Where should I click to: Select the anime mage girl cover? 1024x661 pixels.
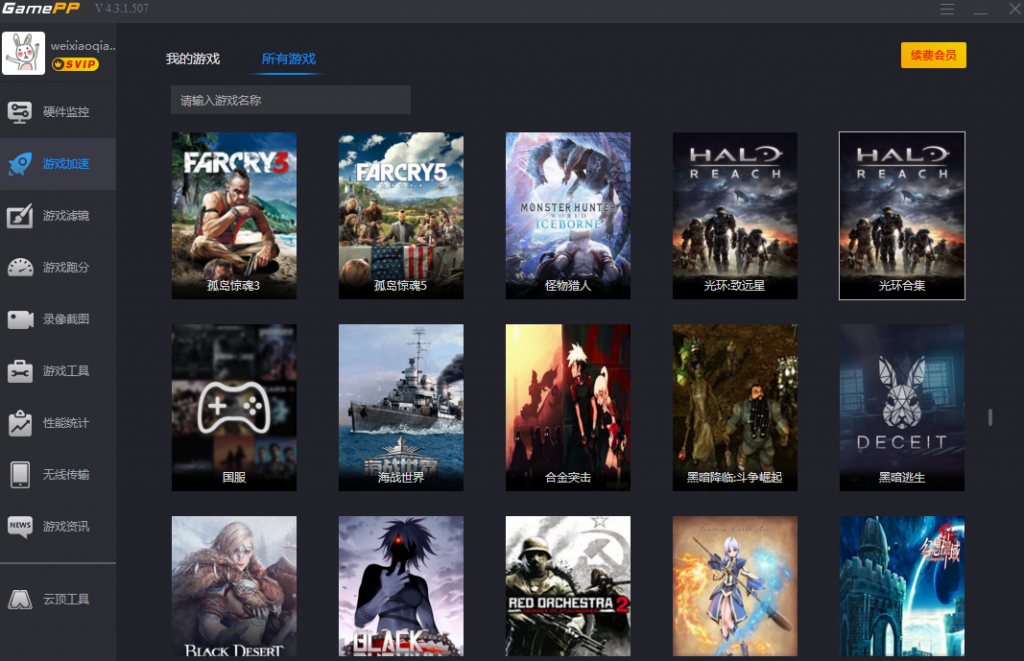[x=735, y=586]
